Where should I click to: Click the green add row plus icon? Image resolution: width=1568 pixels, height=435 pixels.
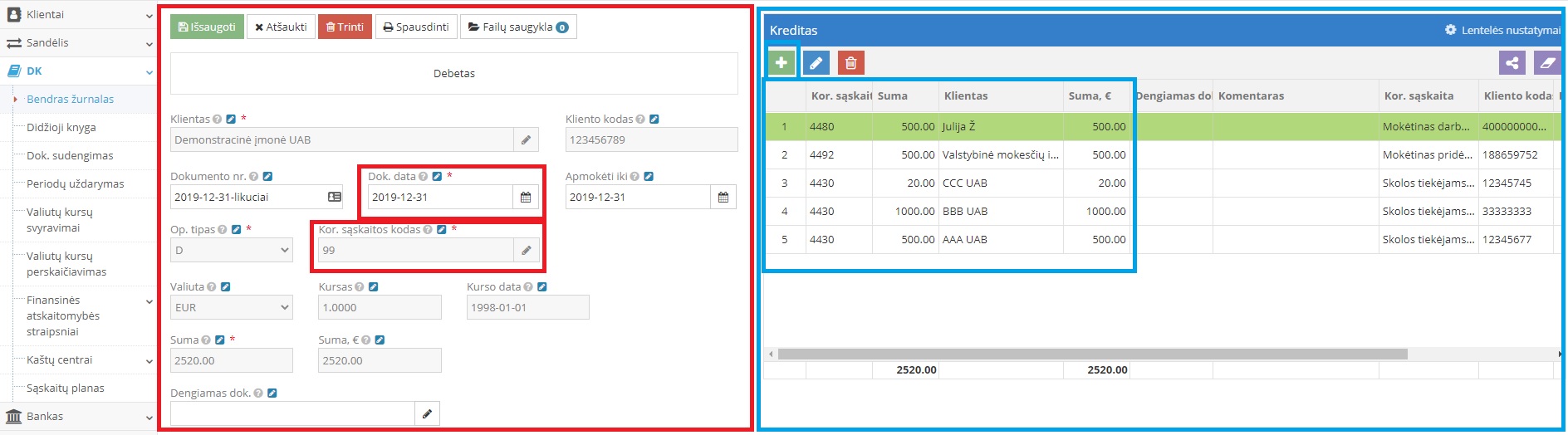781,63
